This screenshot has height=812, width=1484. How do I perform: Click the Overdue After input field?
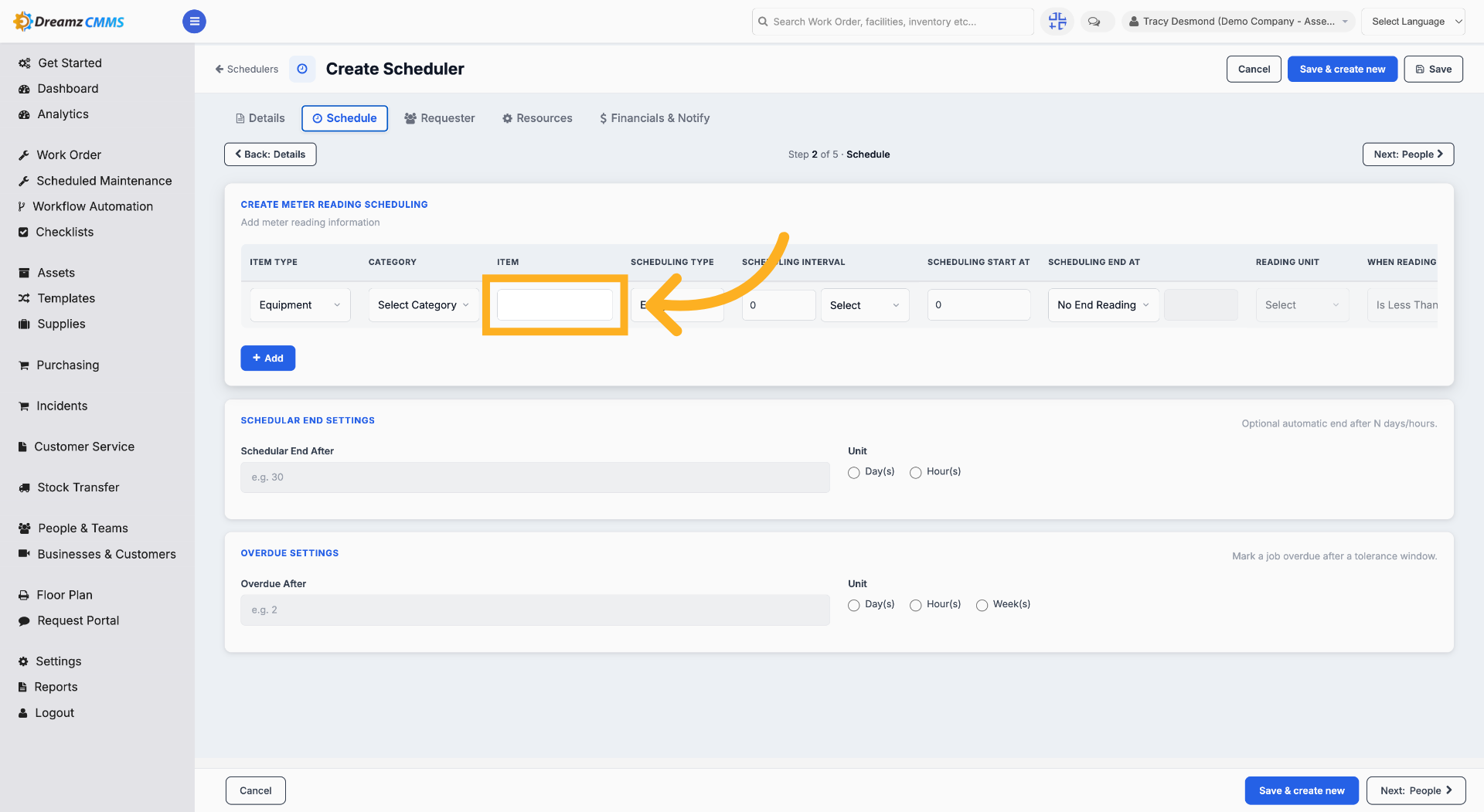(x=535, y=610)
